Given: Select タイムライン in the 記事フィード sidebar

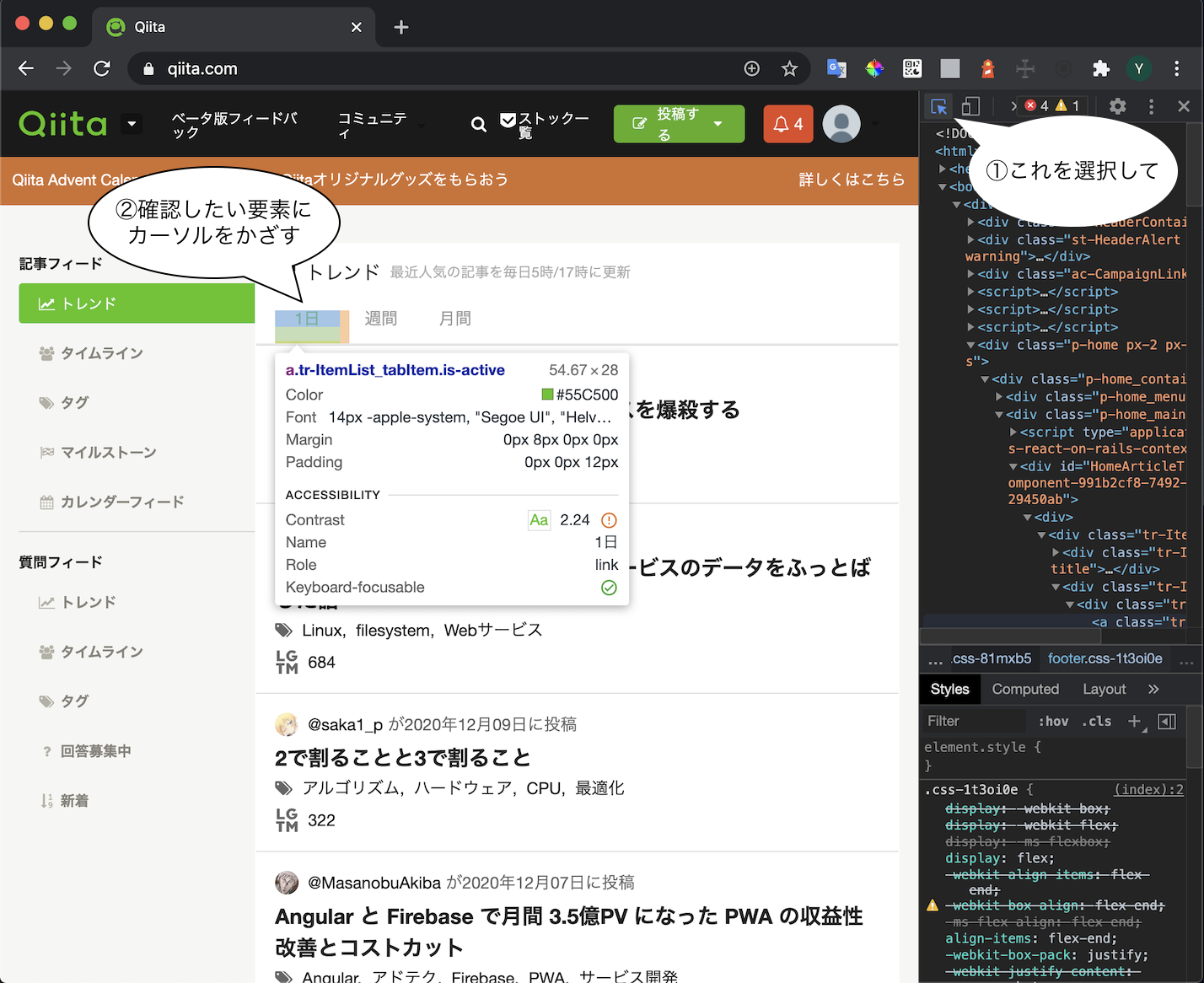Looking at the screenshot, I should [101, 353].
